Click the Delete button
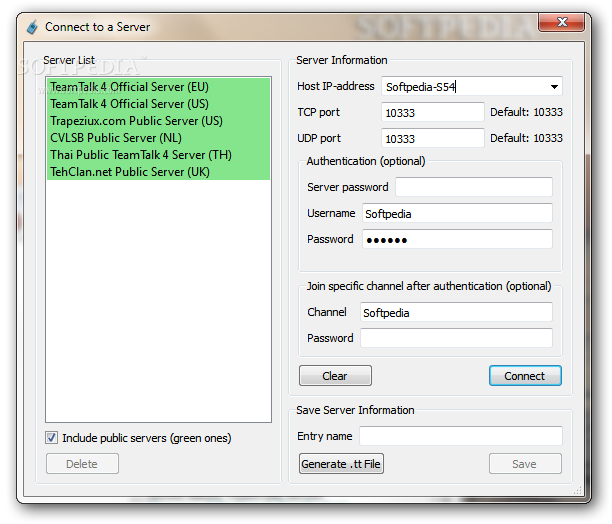The width and height of the screenshot is (612, 524). point(82,464)
